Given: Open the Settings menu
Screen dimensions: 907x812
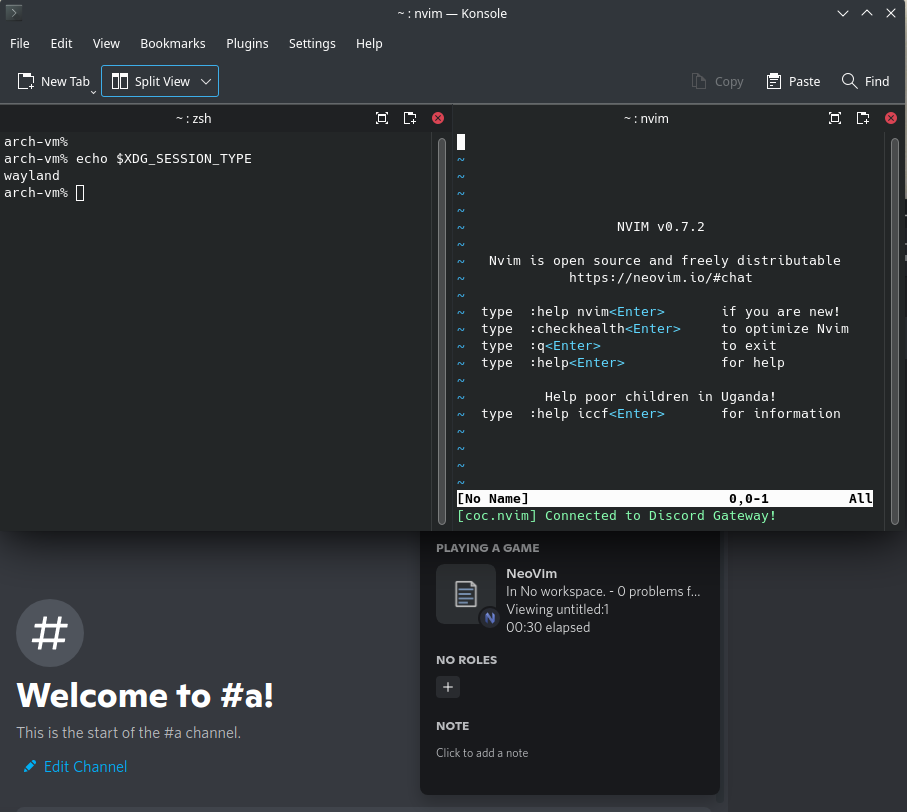Looking at the screenshot, I should click(x=312, y=43).
